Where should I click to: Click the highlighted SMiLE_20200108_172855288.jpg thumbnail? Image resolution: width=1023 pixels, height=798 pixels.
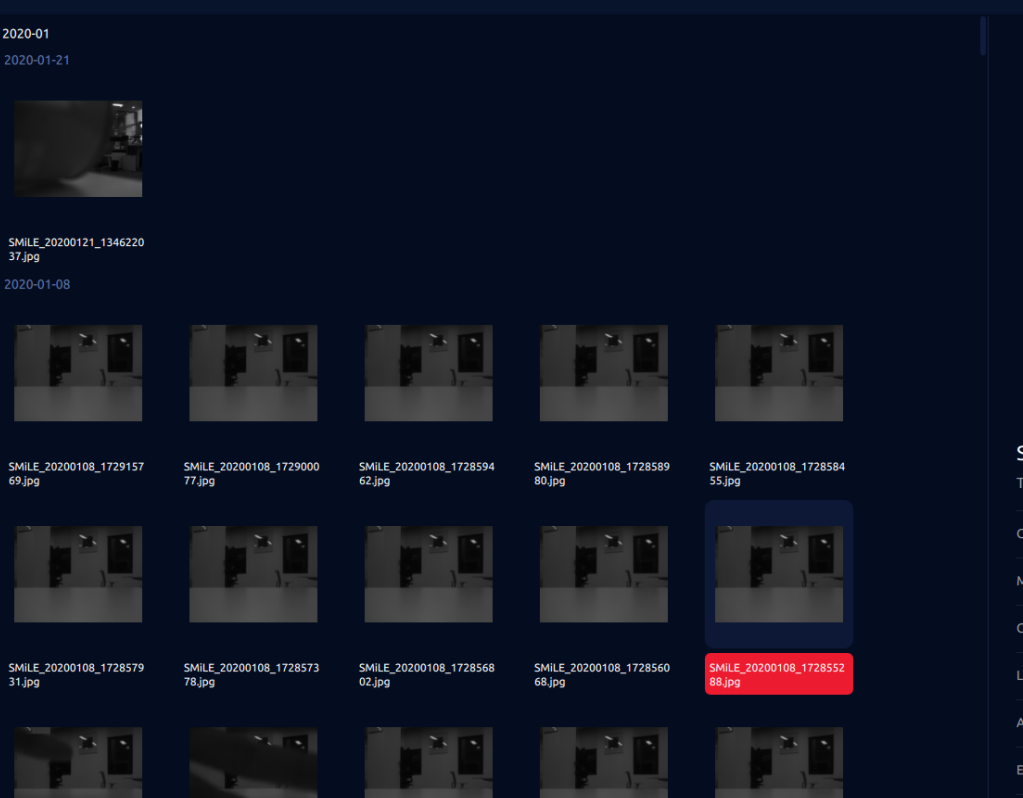point(778,574)
